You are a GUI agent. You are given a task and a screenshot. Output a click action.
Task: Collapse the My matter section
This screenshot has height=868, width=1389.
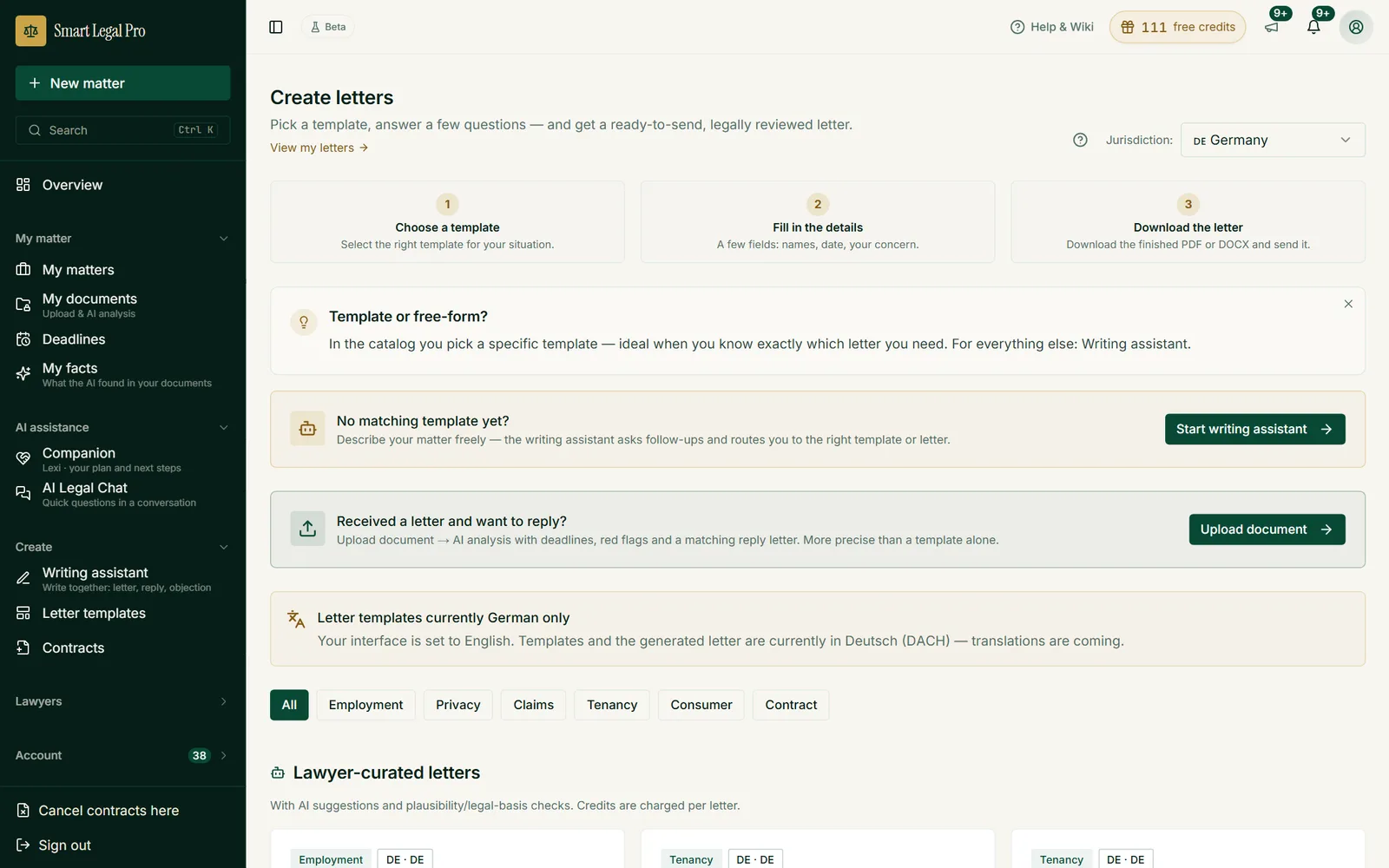pos(122,239)
